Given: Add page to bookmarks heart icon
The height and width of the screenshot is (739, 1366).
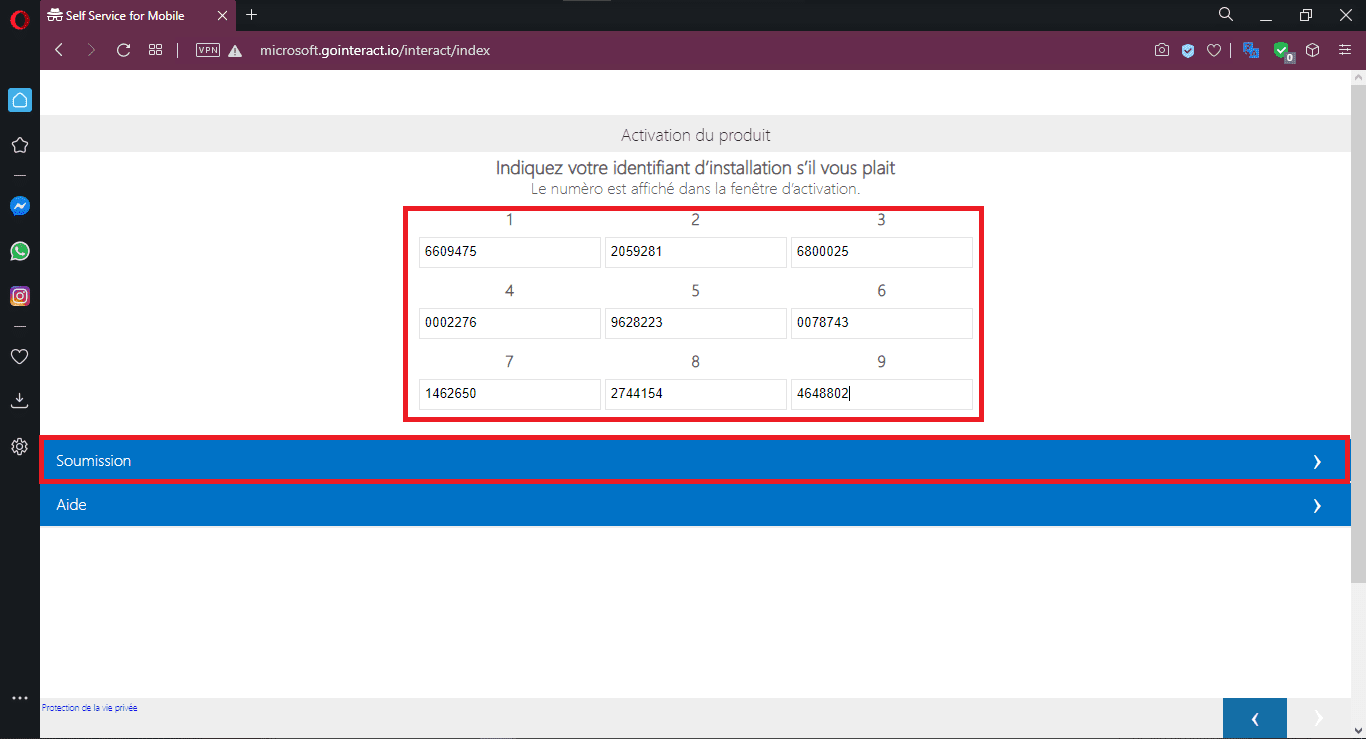Looking at the screenshot, I should [1213, 50].
